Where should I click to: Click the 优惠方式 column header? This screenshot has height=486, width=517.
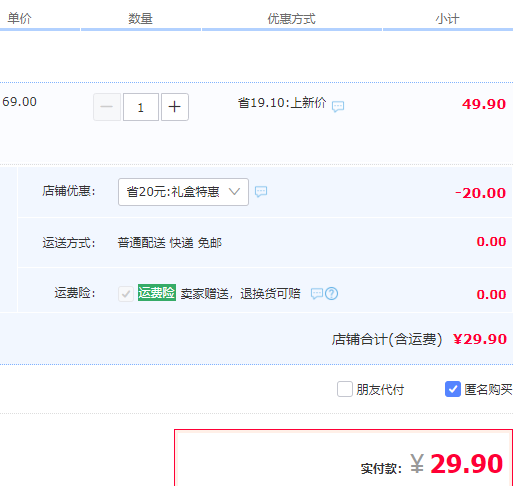click(x=291, y=19)
